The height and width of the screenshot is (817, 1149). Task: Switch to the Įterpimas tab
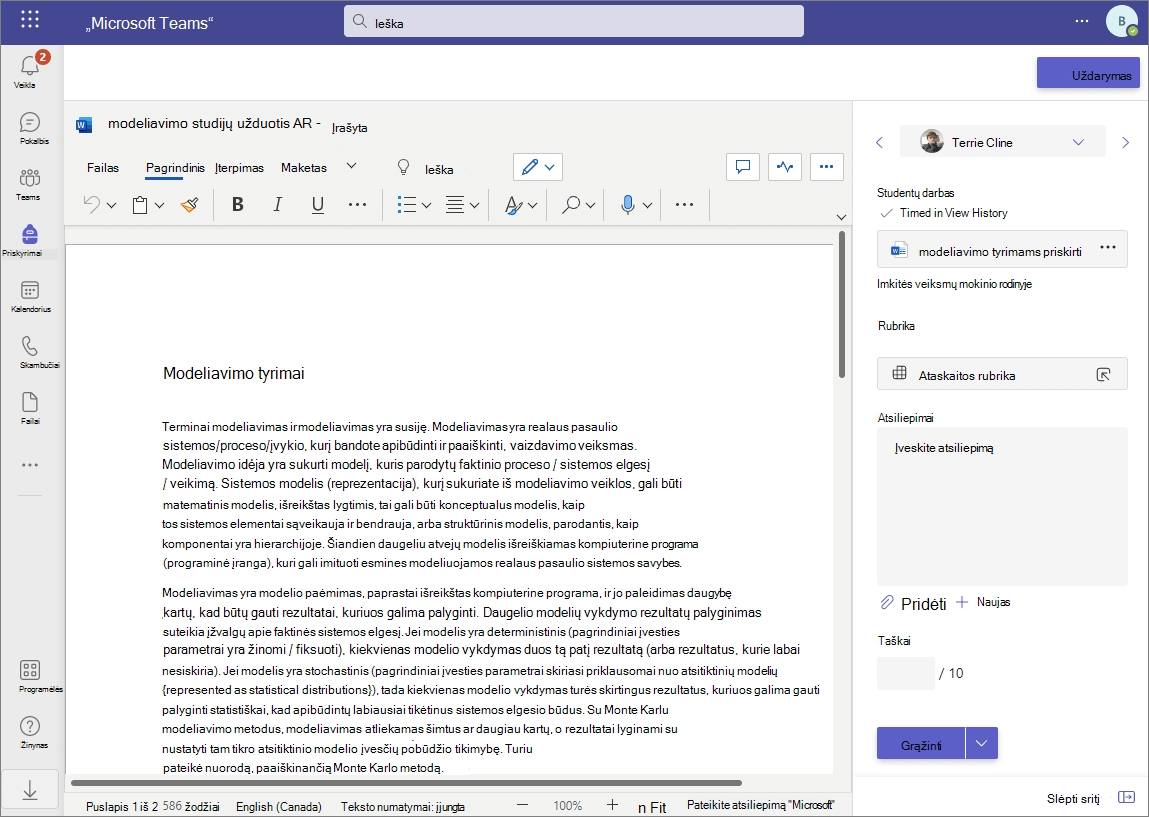[x=240, y=168]
